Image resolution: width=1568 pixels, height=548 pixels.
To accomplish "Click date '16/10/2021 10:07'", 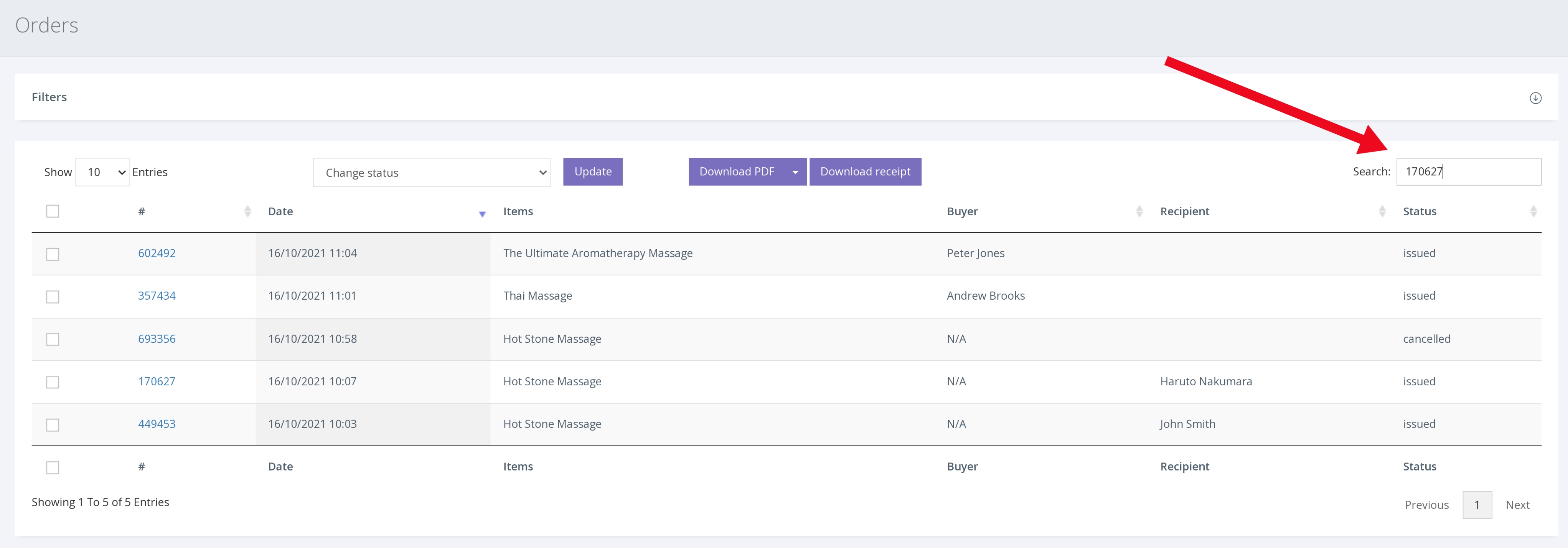I will (x=312, y=381).
